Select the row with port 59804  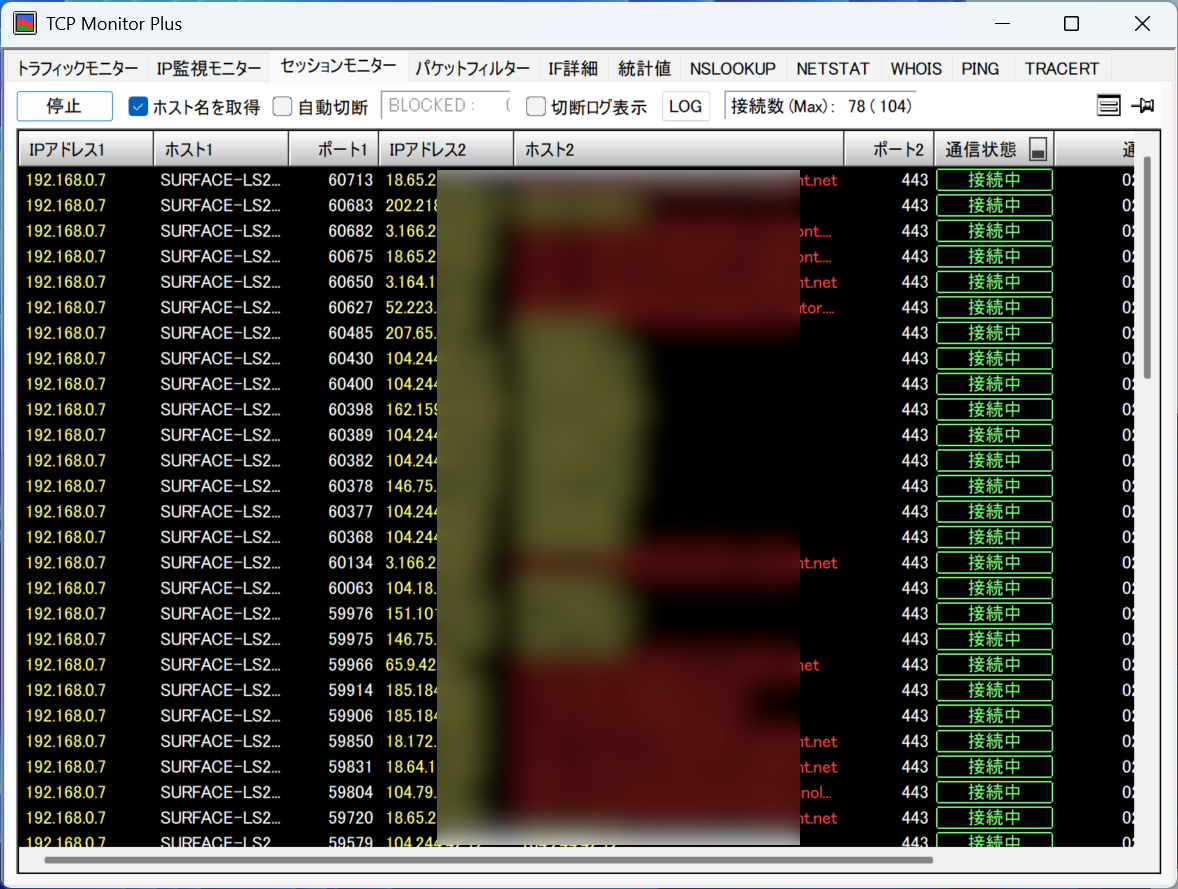[x=576, y=794]
